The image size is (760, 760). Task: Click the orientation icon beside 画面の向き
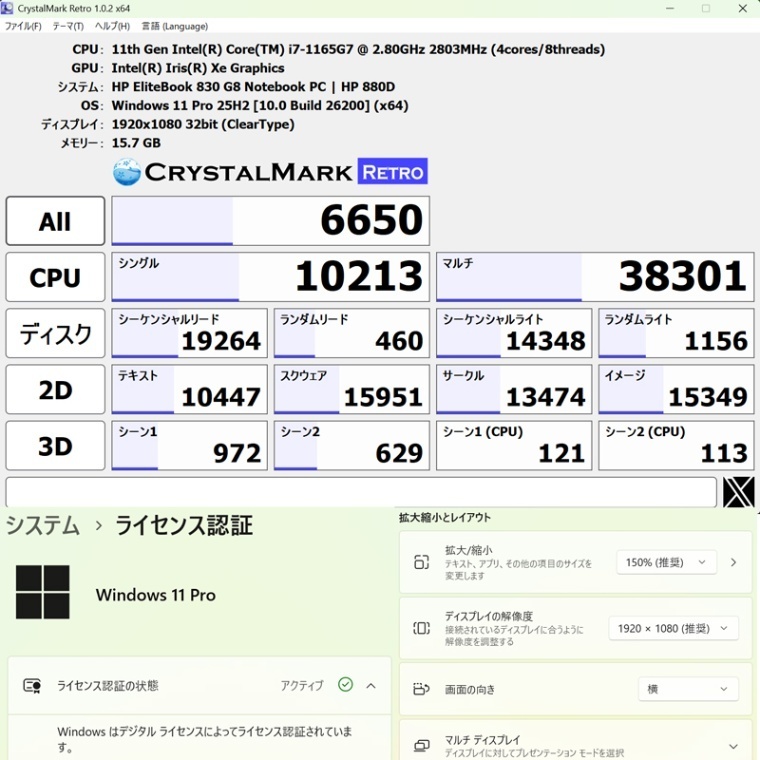point(421,689)
